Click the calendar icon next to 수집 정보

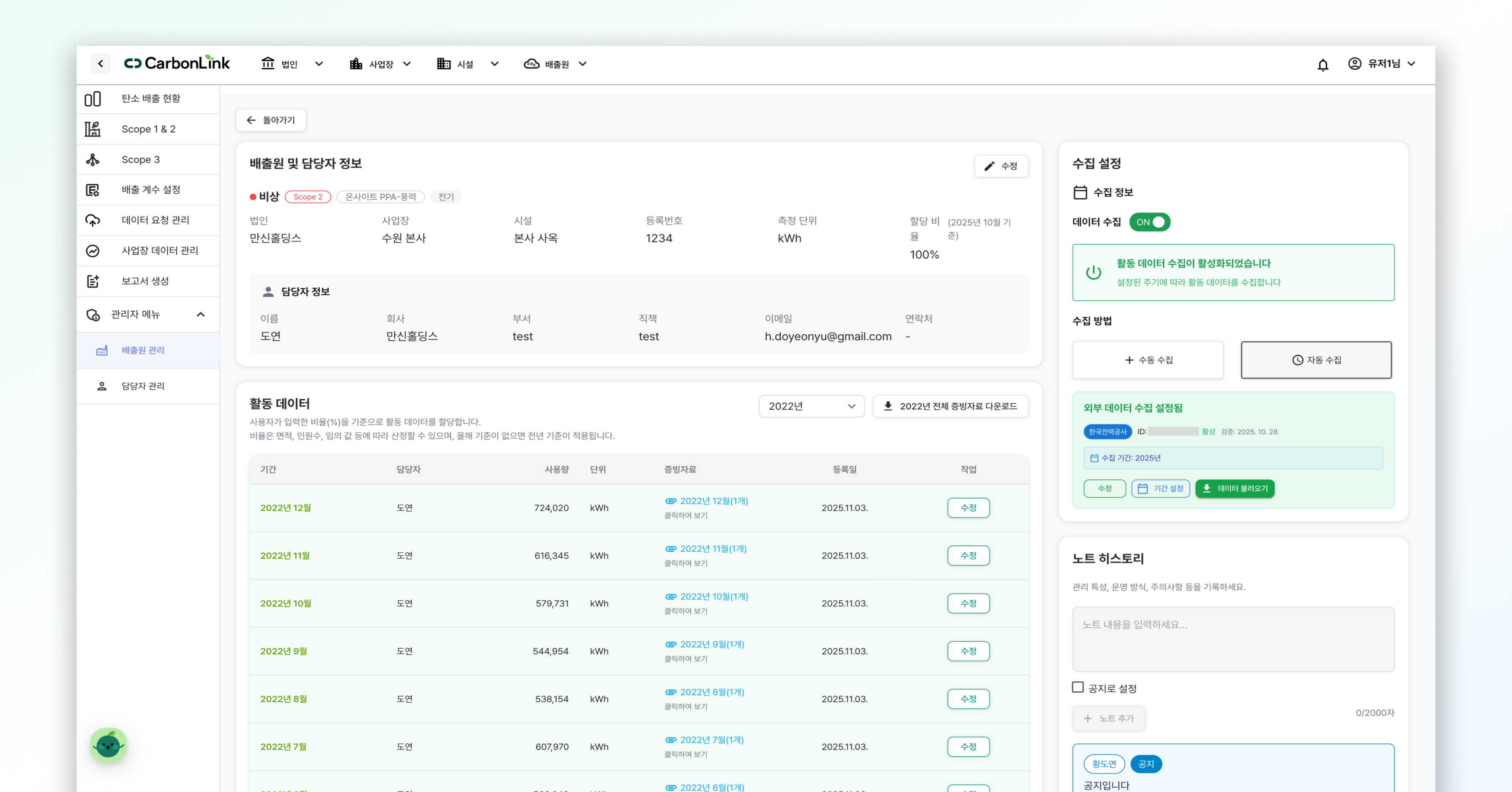(x=1080, y=192)
